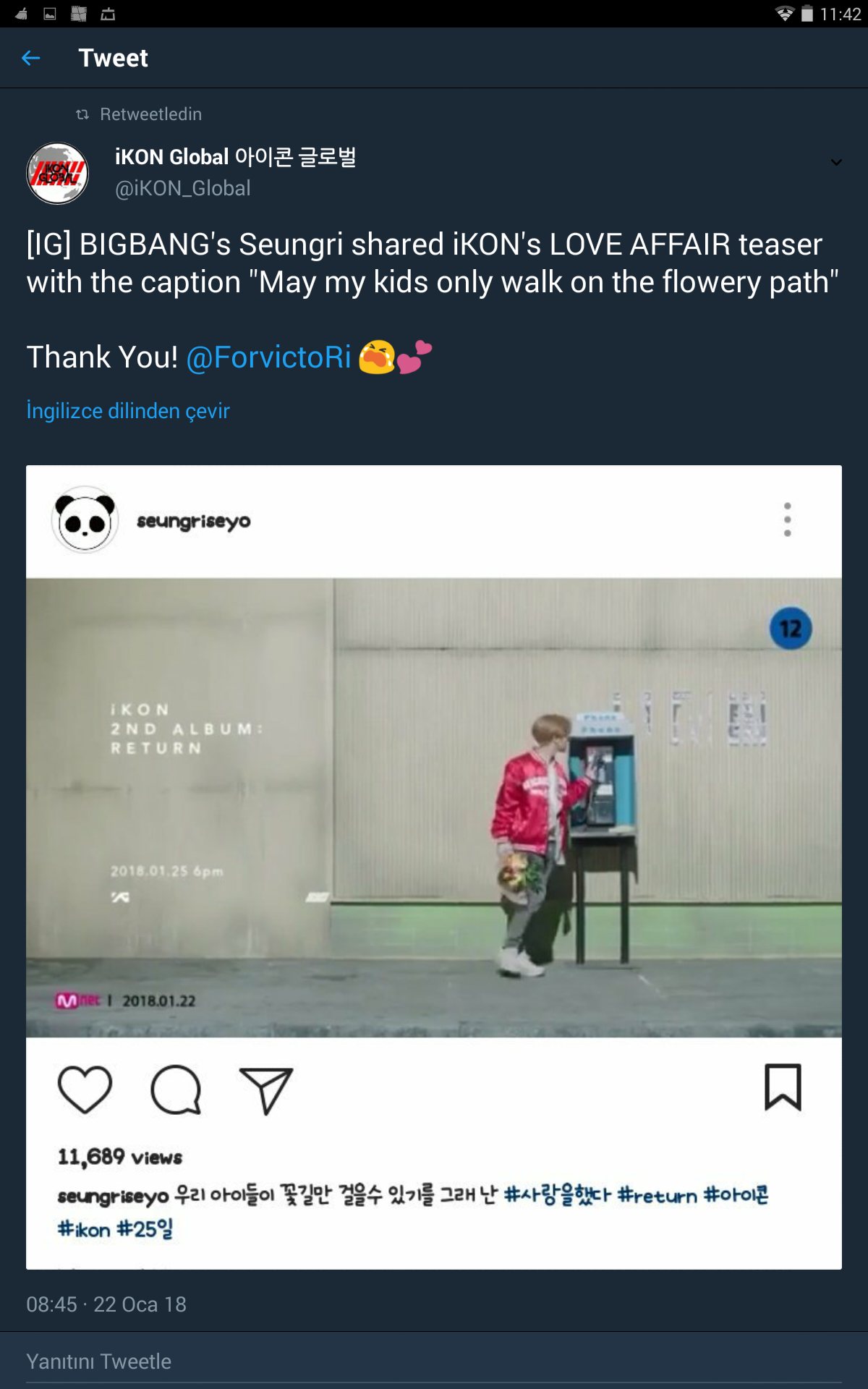The height and width of the screenshot is (1389, 868).
Task: Tap the blue 12 badge on video
Action: pos(791,629)
